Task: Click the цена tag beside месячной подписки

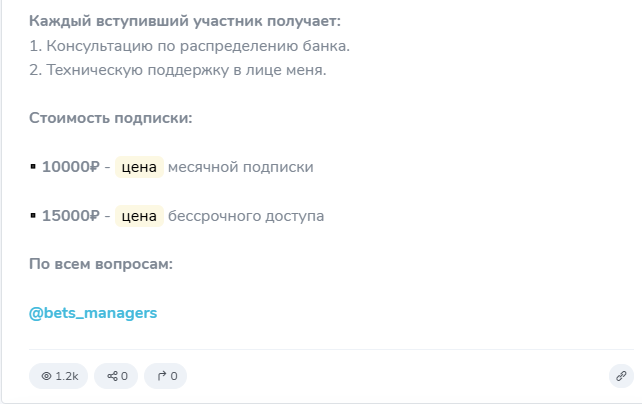Action: [139, 167]
